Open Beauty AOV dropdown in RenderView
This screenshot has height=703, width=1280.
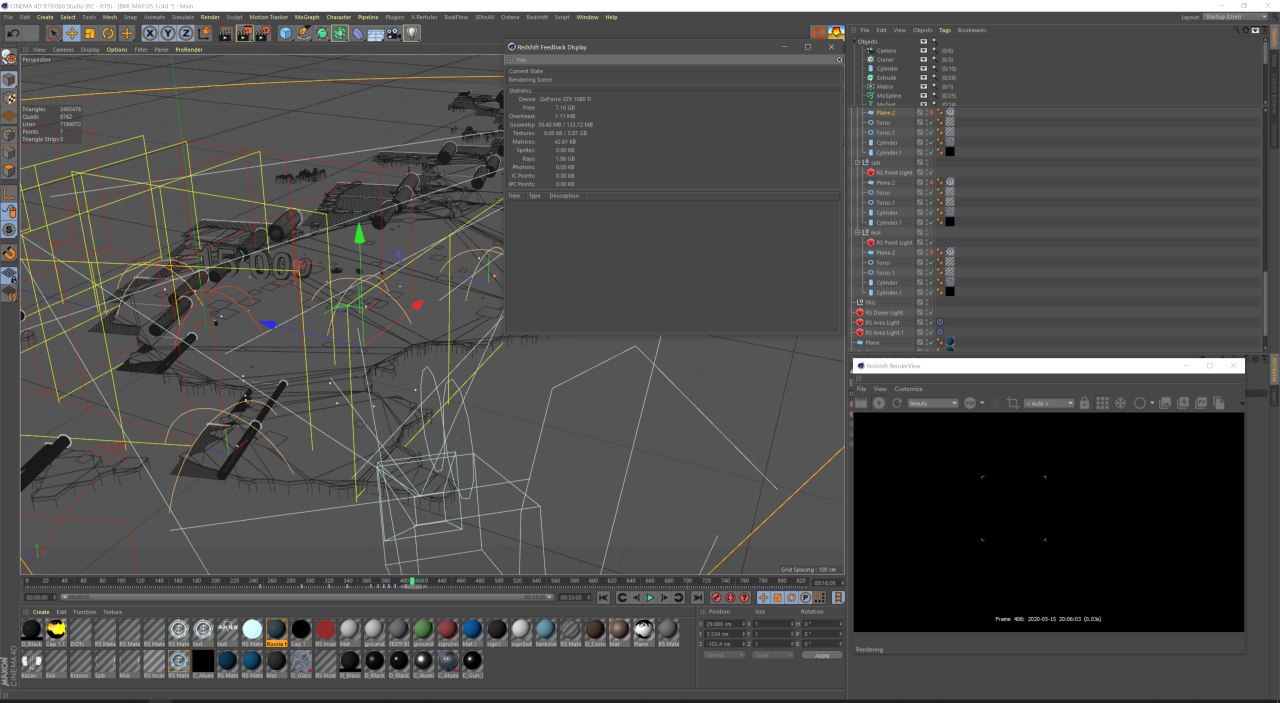click(932, 403)
